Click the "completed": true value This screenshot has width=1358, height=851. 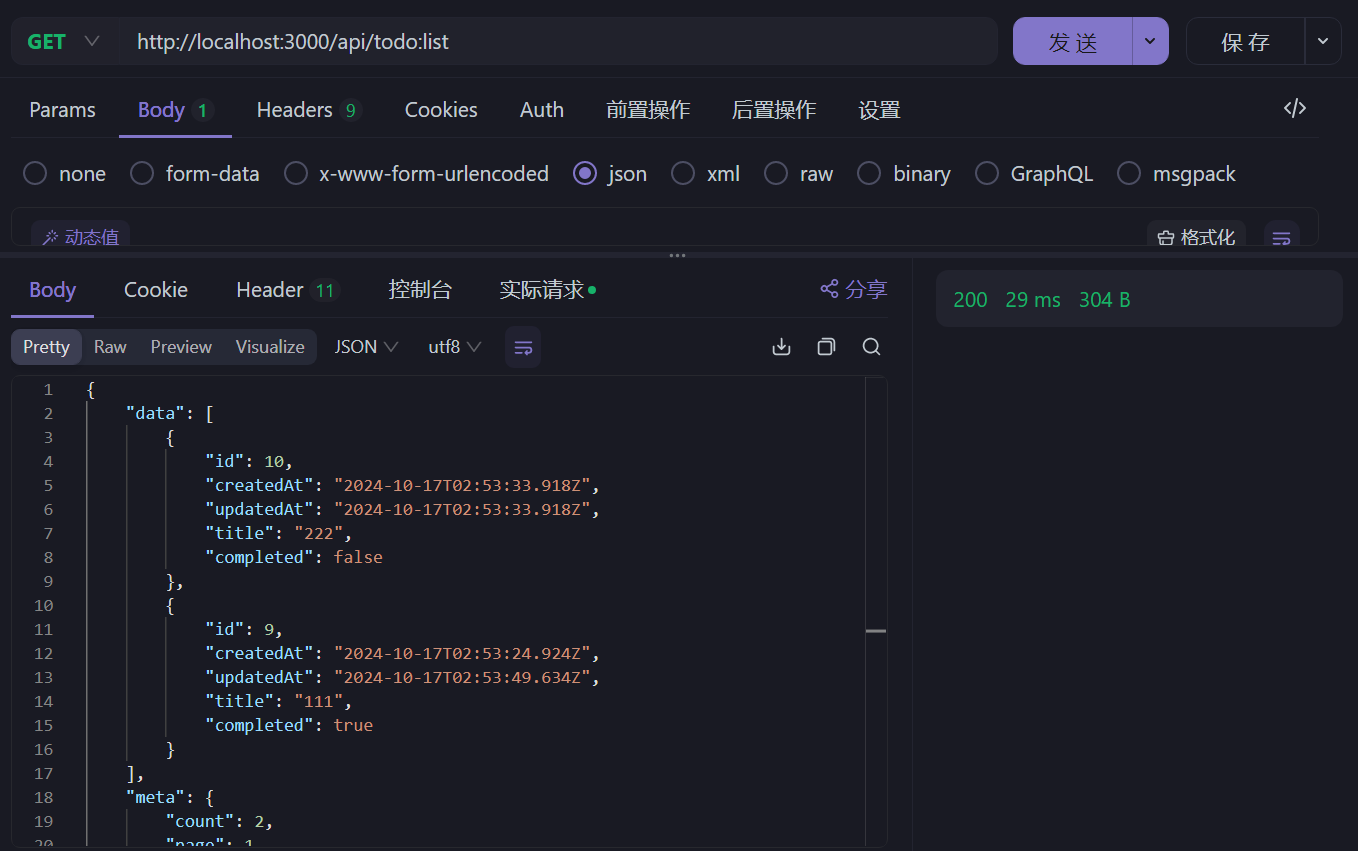[x=353, y=725]
